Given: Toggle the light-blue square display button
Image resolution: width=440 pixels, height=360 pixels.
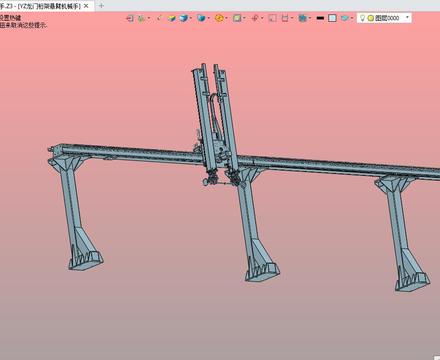Looking at the screenshot, I should [332, 18].
